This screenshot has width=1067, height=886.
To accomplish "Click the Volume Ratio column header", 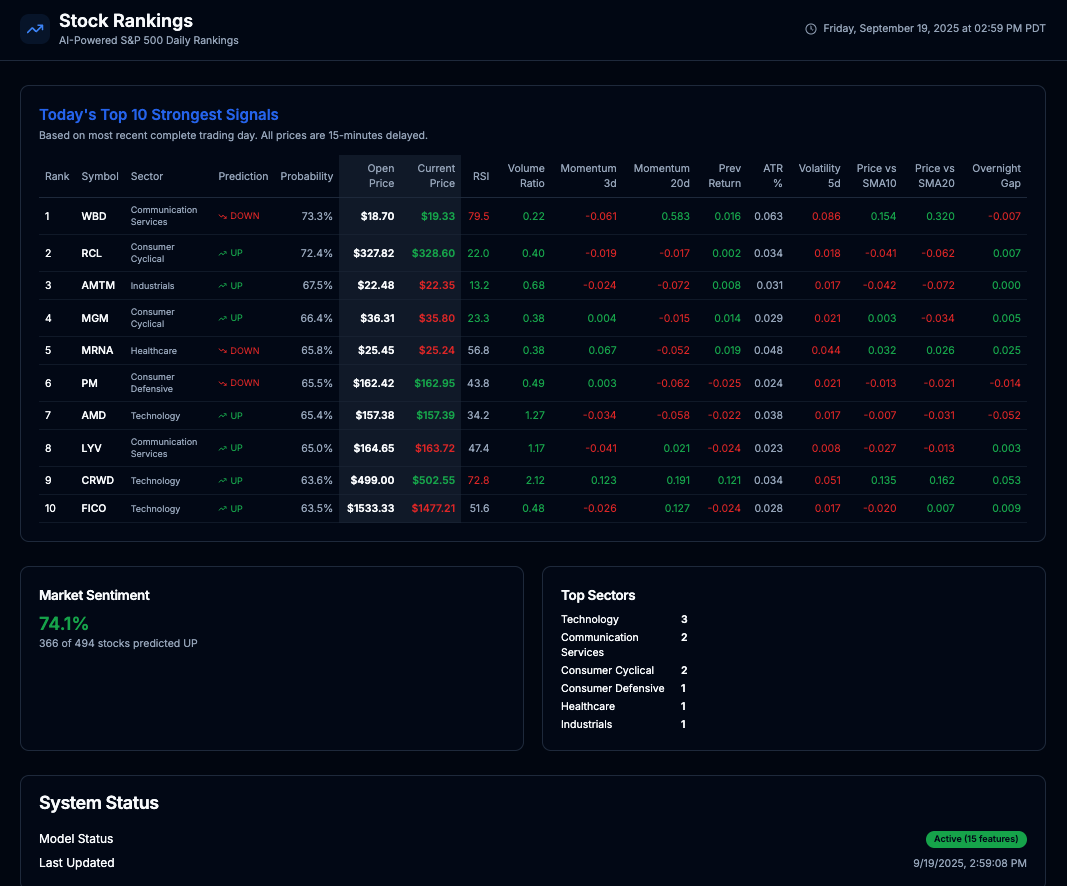I will [x=526, y=176].
